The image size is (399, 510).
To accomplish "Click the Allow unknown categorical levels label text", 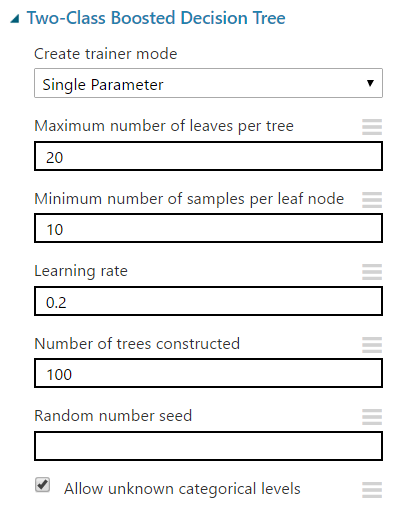I will (182, 489).
